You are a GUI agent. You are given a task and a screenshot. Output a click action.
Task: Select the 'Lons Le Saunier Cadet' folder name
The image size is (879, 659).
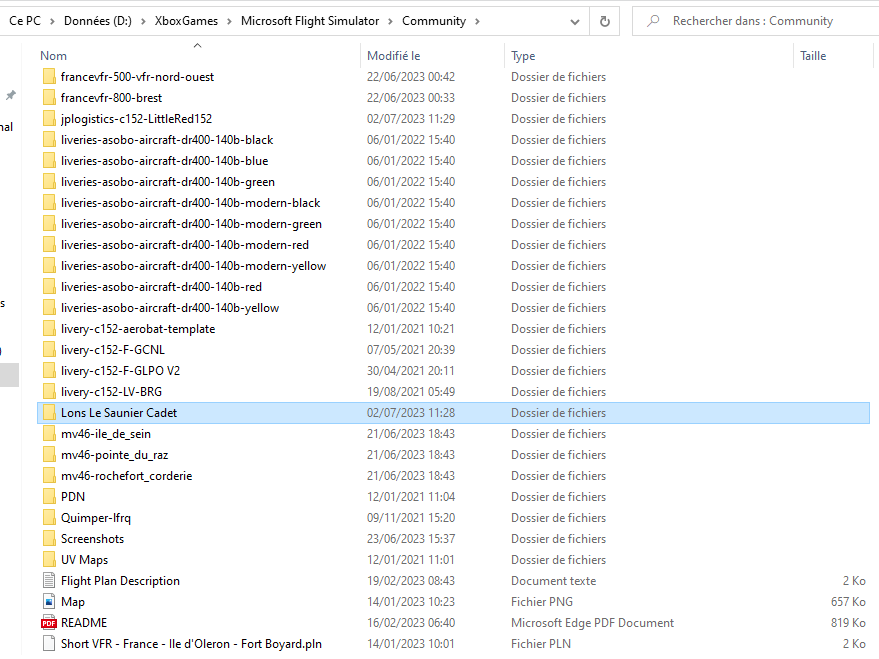pos(119,413)
